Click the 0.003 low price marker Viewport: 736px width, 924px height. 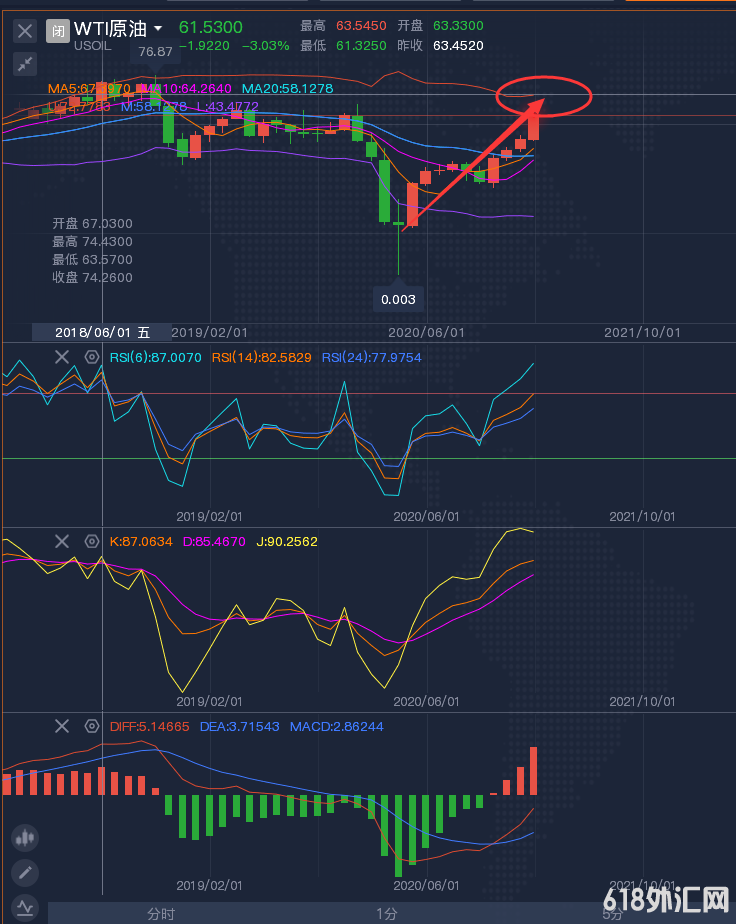click(x=398, y=299)
